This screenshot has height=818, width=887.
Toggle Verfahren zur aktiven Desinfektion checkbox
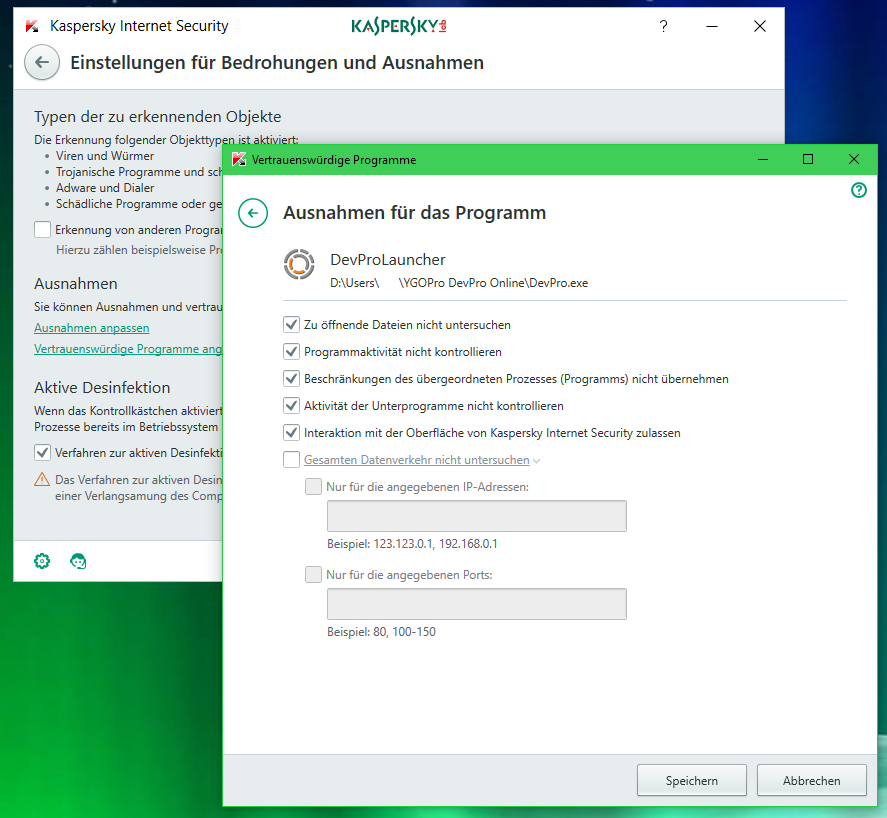pyautogui.click(x=42, y=453)
